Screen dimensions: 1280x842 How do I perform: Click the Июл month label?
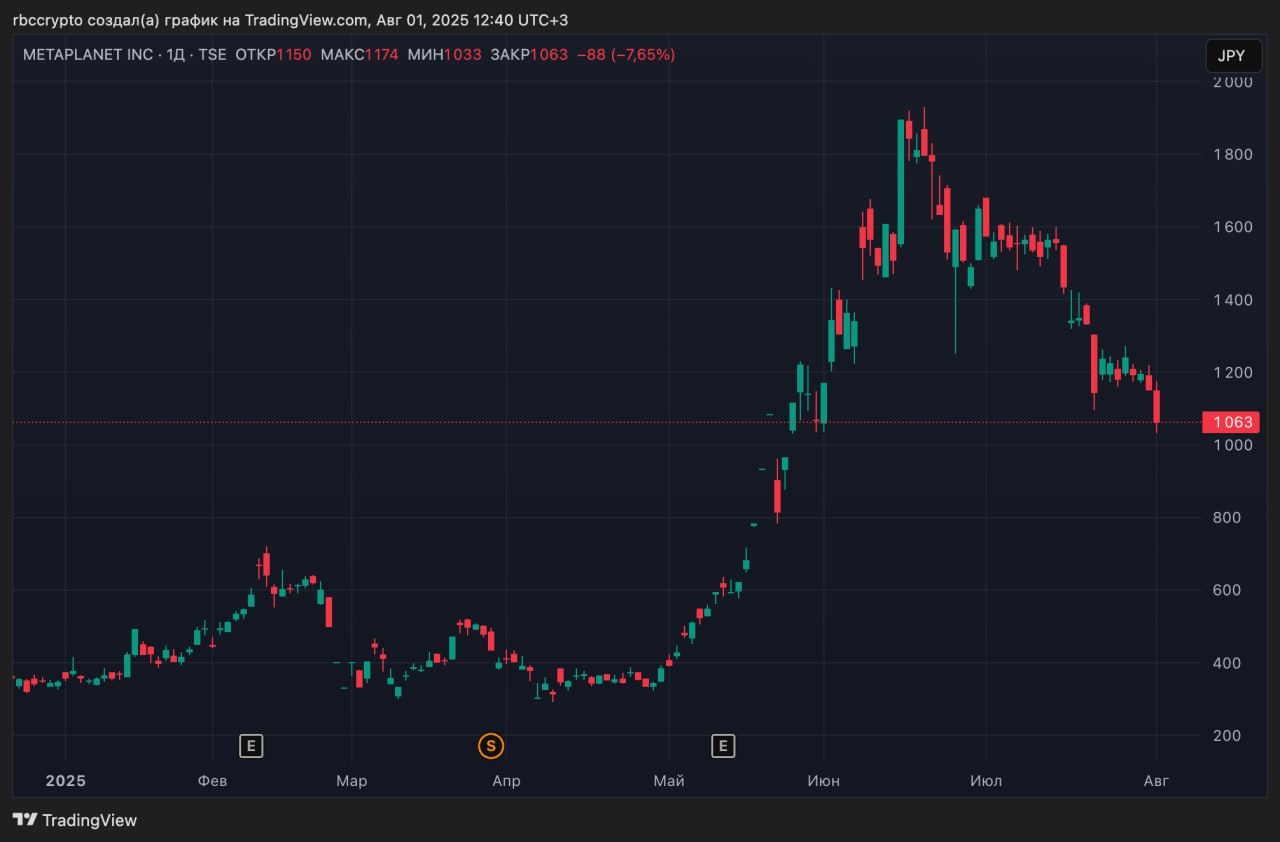[985, 781]
